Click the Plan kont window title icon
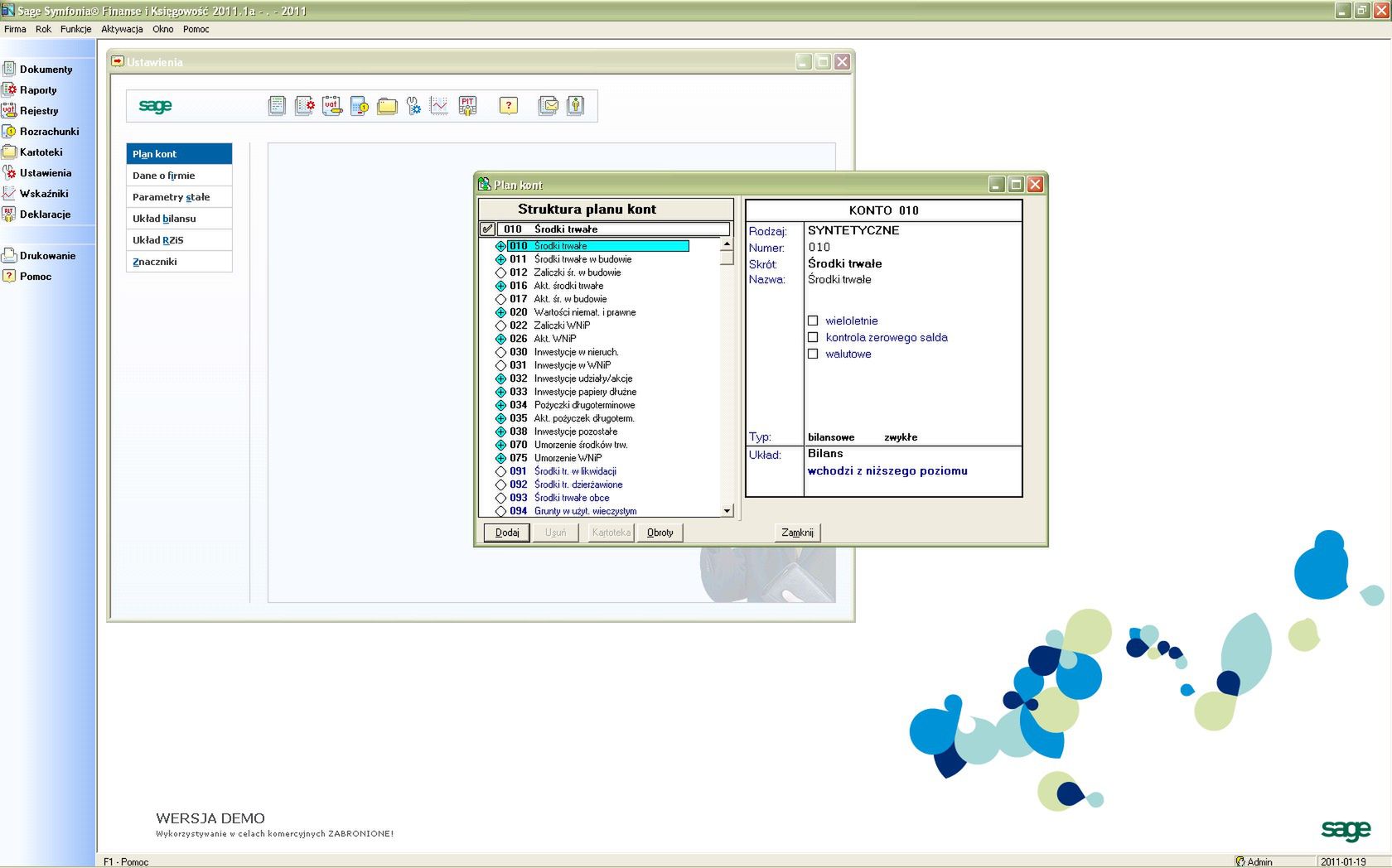 pyautogui.click(x=485, y=184)
